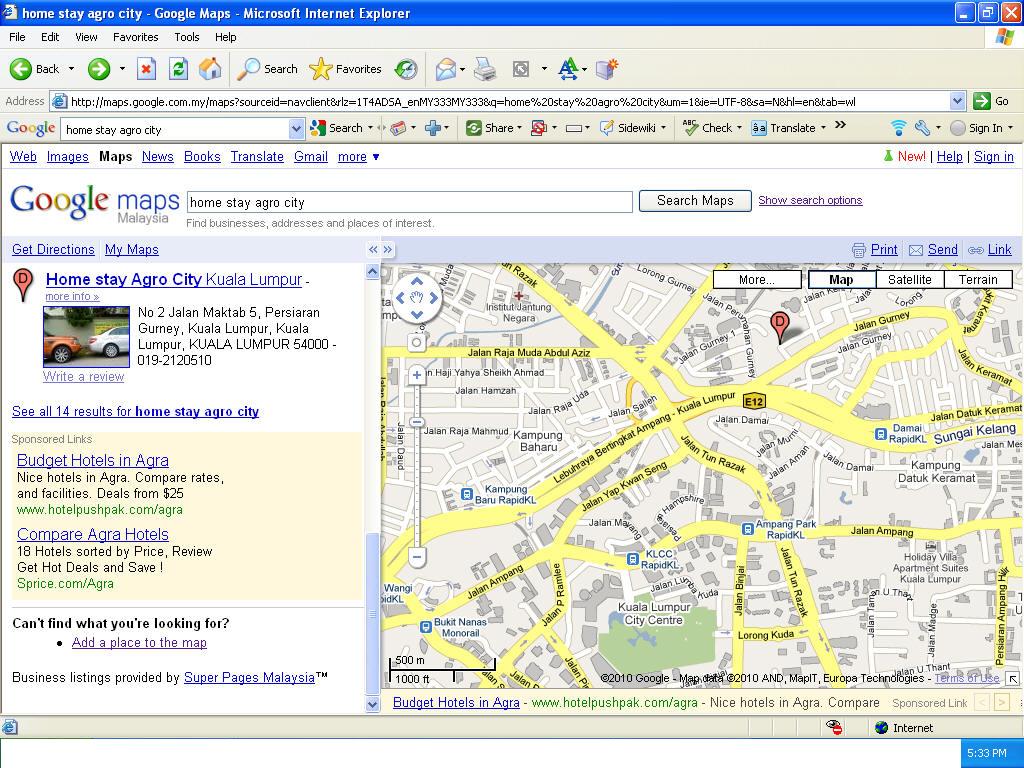
Task: Expand the More... map layers button
Action: 756,280
